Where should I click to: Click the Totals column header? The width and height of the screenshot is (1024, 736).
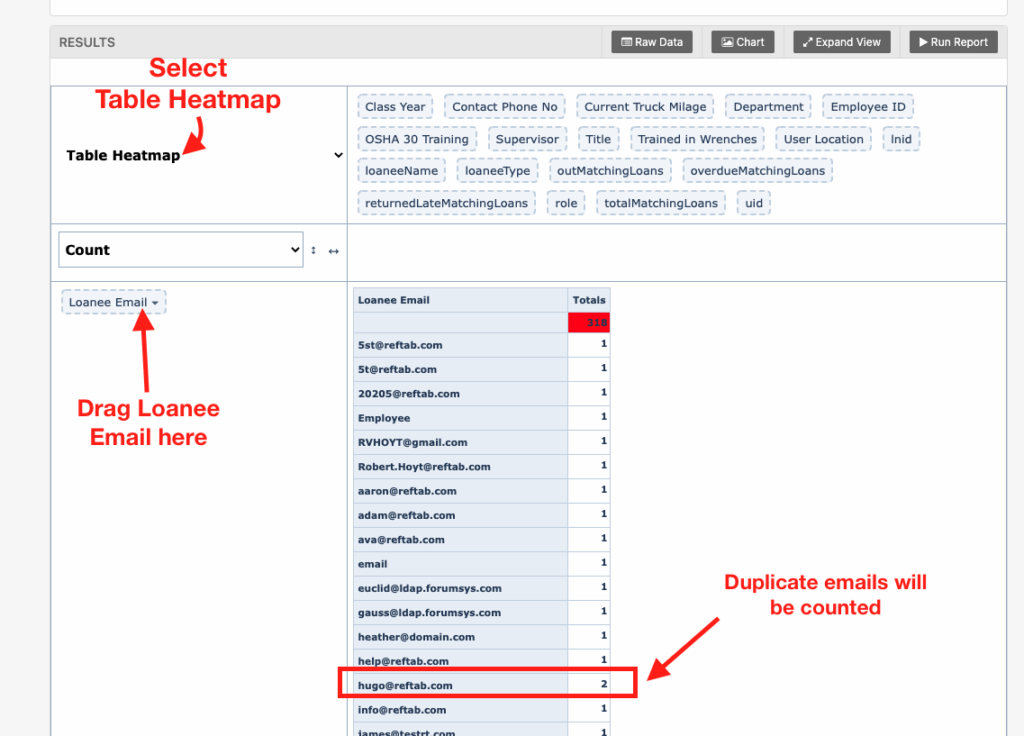coord(588,300)
